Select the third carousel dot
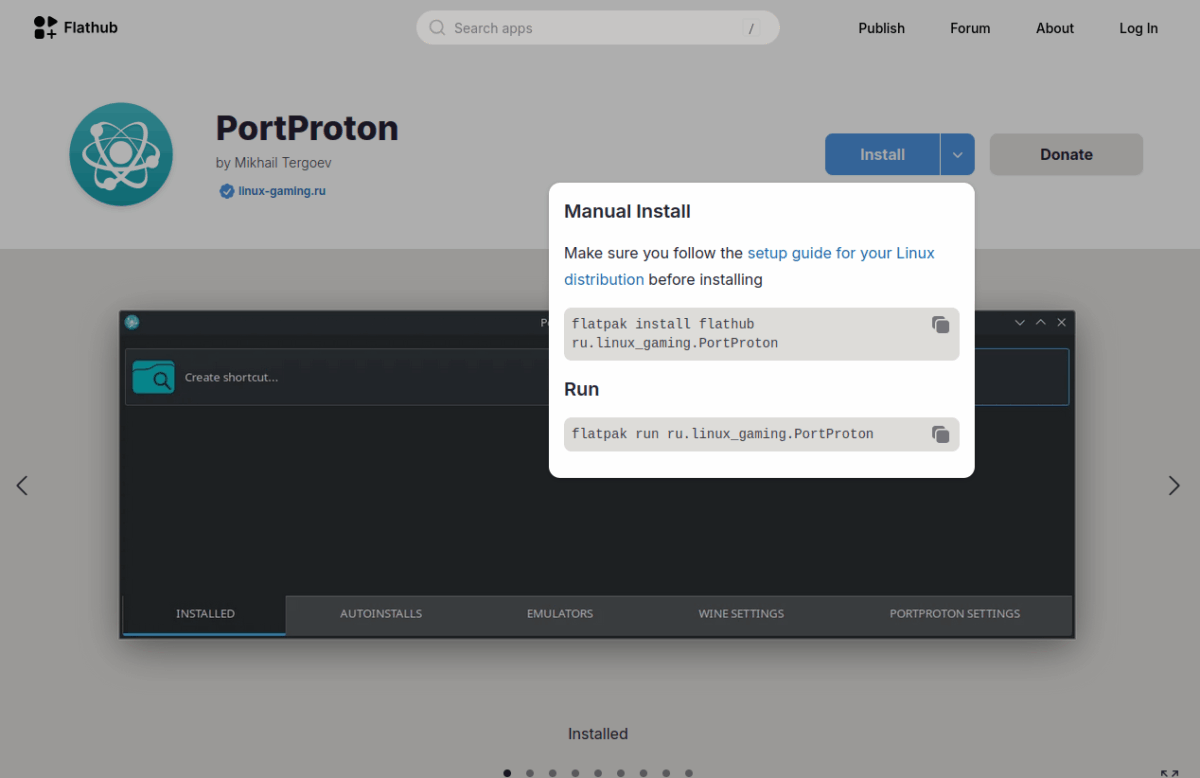The height and width of the screenshot is (778, 1200). (x=552, y=773)
